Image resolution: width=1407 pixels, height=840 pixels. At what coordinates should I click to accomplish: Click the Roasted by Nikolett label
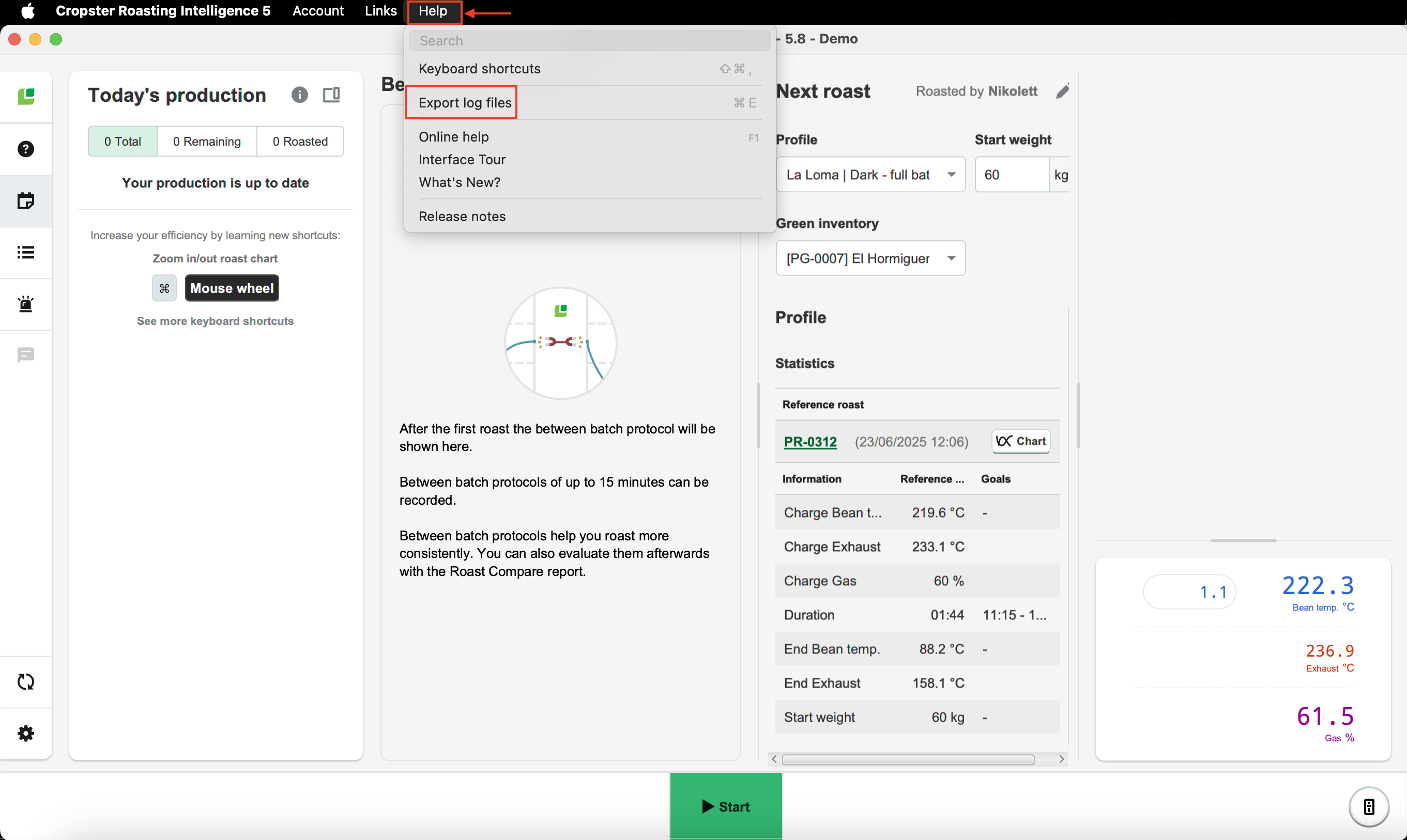(x=976, y=91)
